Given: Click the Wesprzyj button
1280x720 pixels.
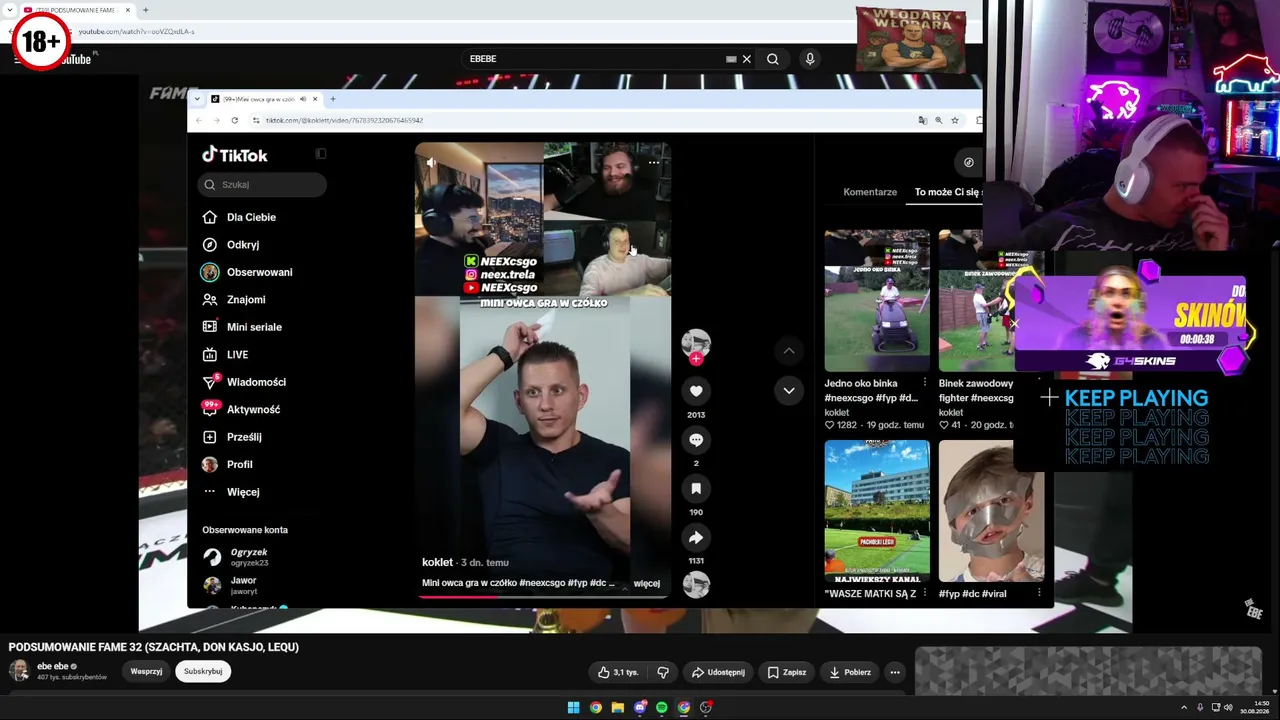Looking at the screenshot, I should click(x=146, y=672).
